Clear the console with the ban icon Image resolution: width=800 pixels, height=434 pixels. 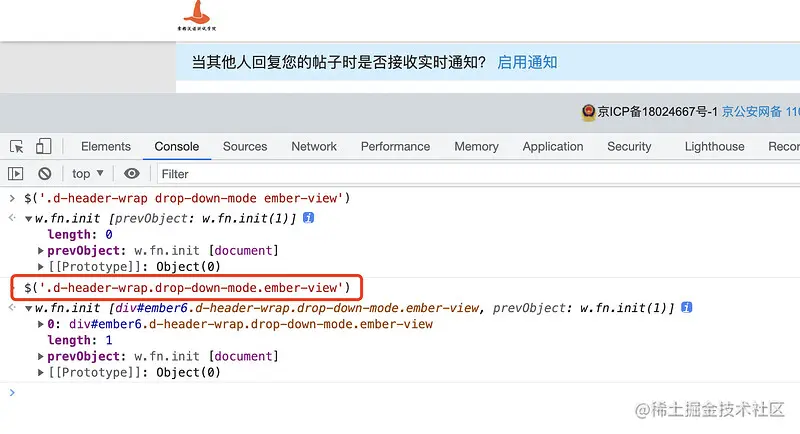pos(44,174)
